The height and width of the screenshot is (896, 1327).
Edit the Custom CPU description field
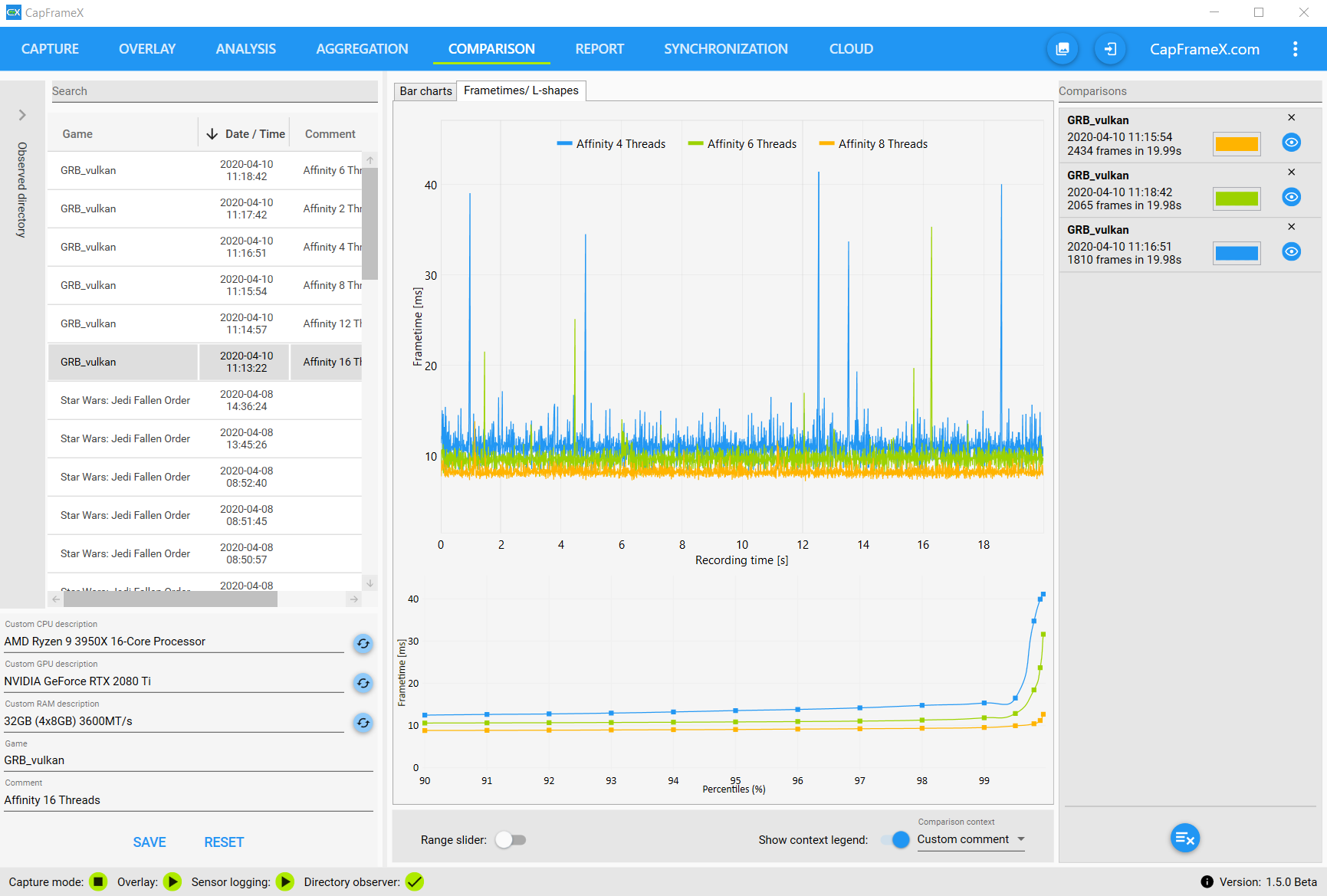tap(174, 642)
